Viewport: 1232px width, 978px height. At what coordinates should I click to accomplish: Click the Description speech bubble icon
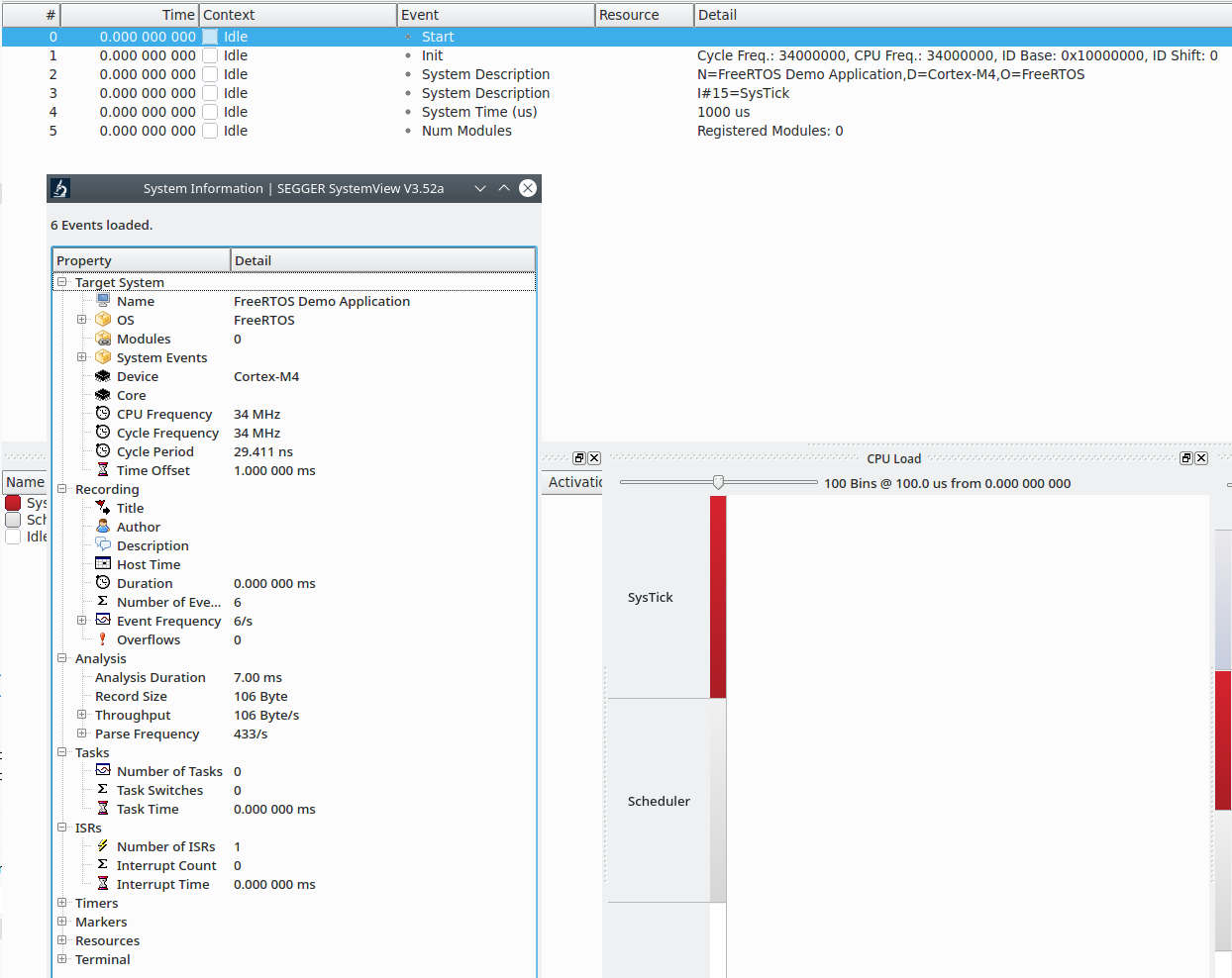click(x=103, y=545)
